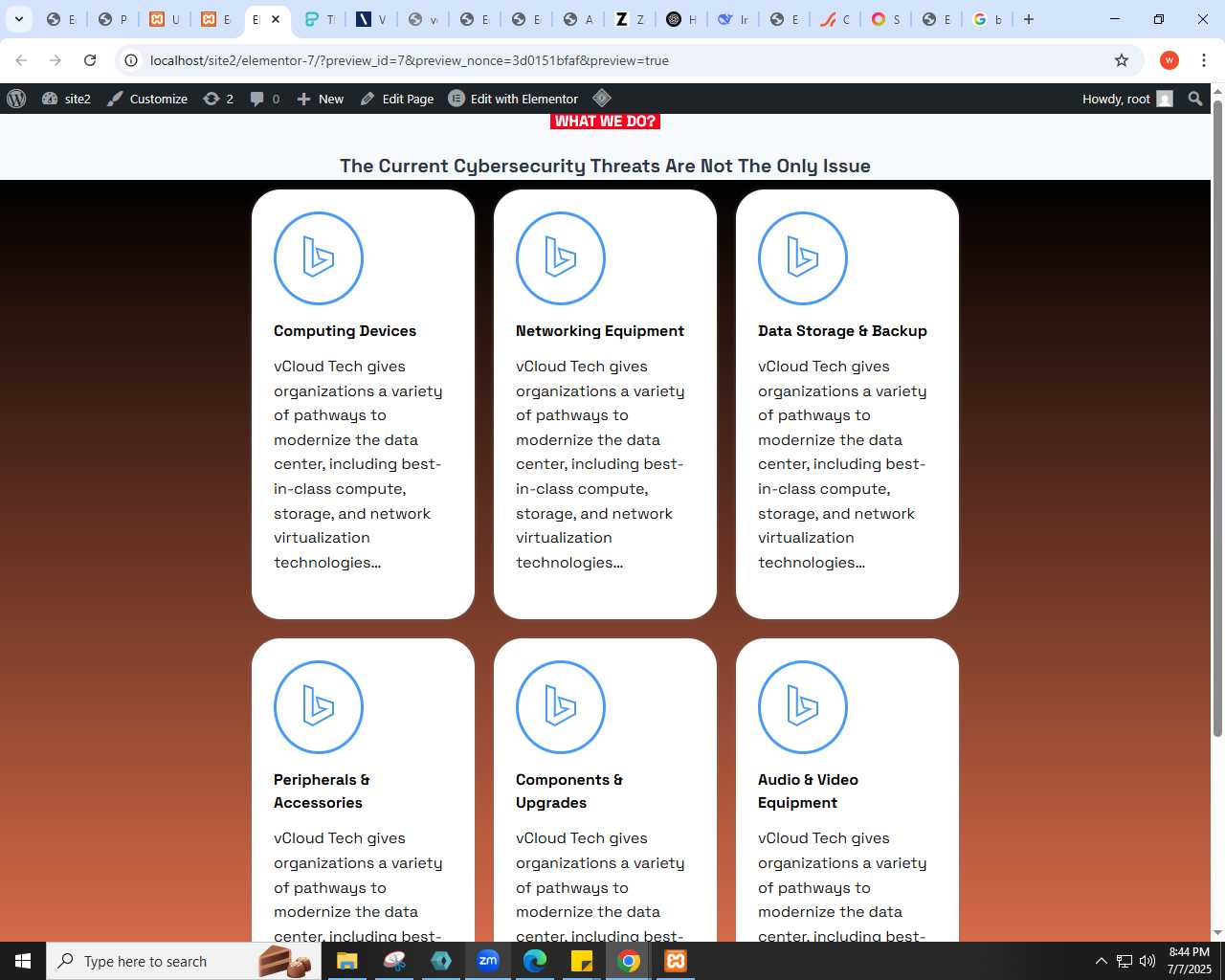Image resolution: width=1225 pixels, height=980 pixels.
Task: Click the Networking Equipment card icon
Action: (561, 258)
